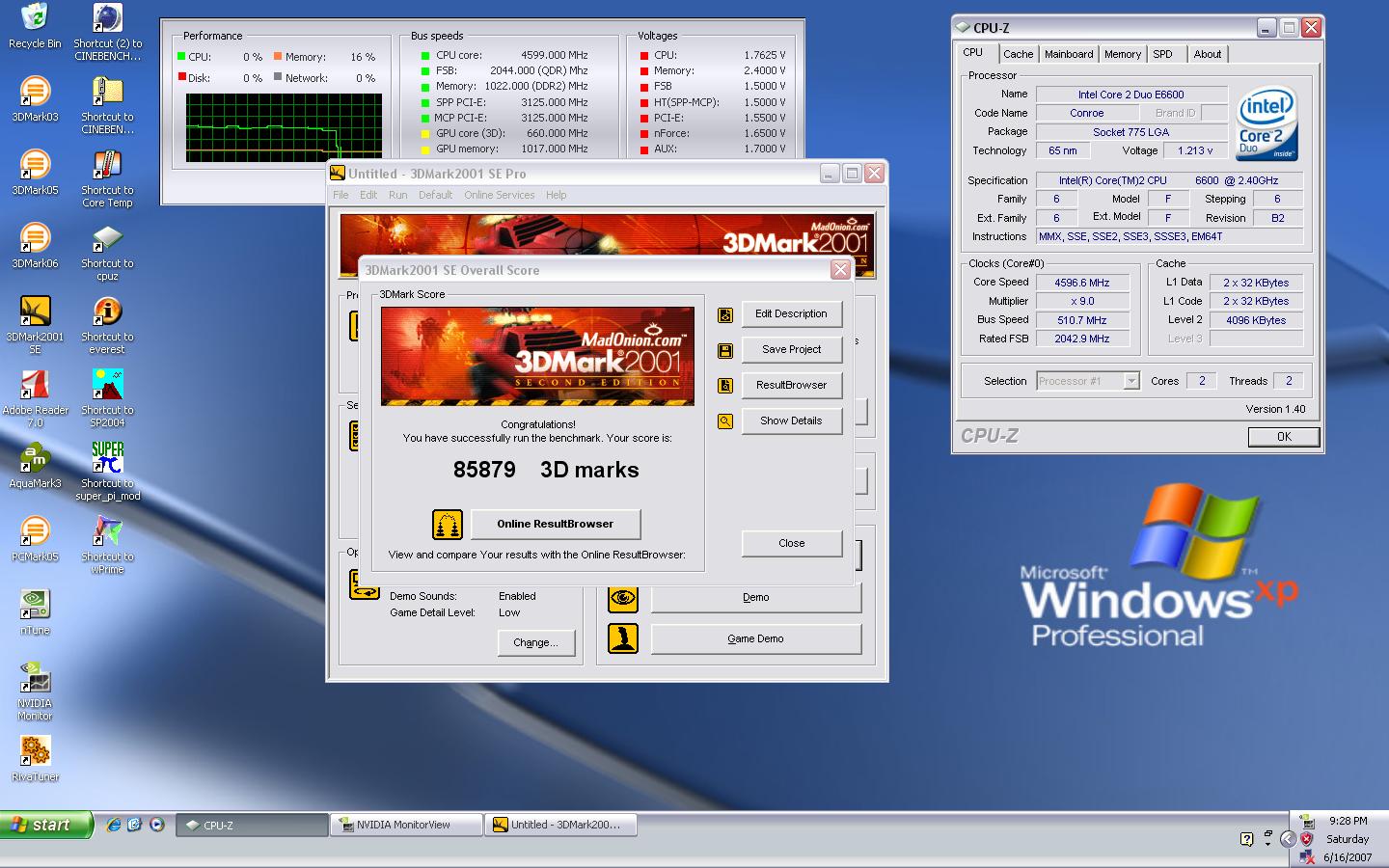Viewport: 1389px width, 868px height.
Task: Open Help menu in 3DMark2001
Action: tap(556, 195)
